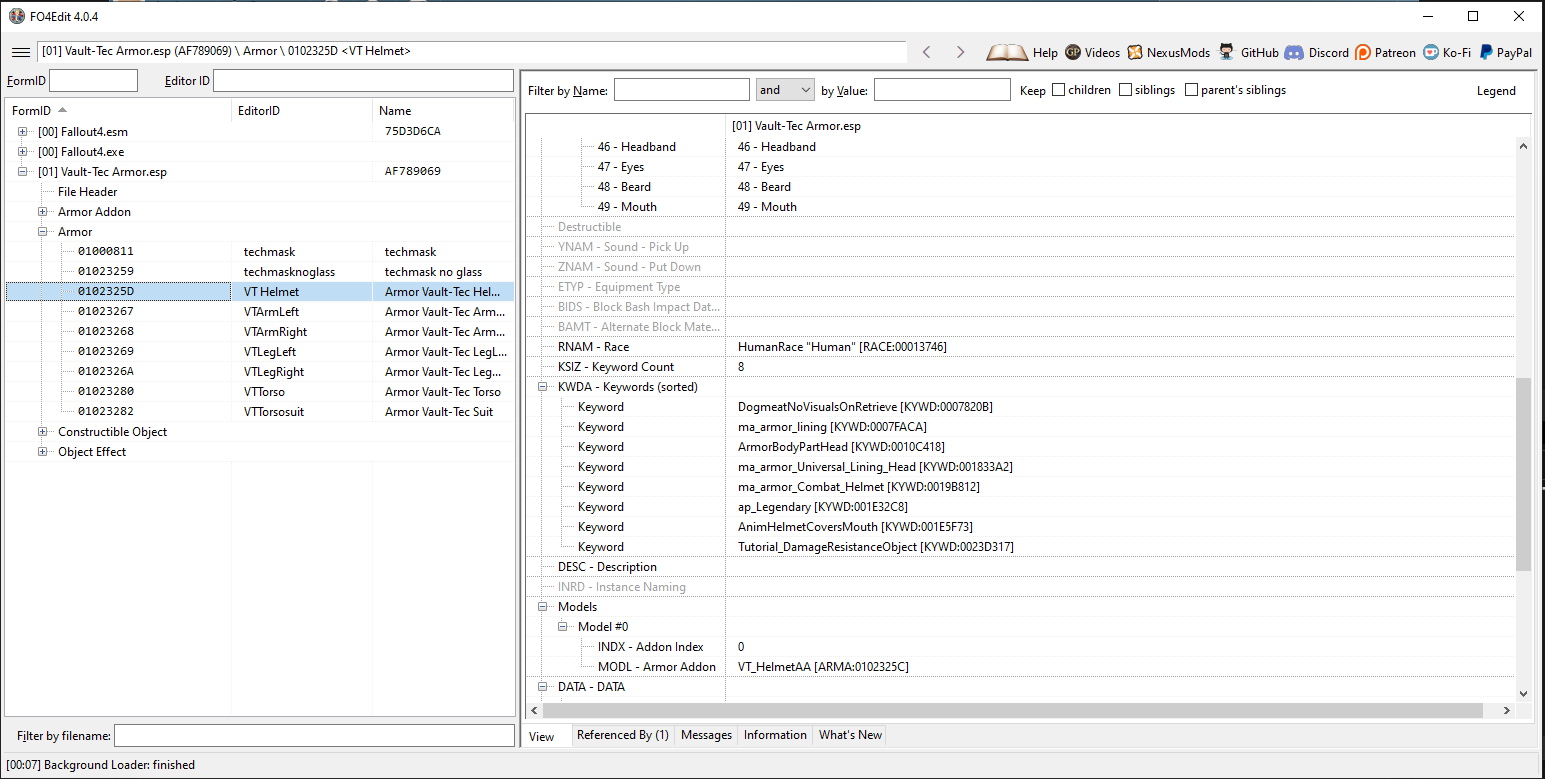Click the by Value filter field
The width and height of the screenshot is (1545, 779).
(942, 90)
